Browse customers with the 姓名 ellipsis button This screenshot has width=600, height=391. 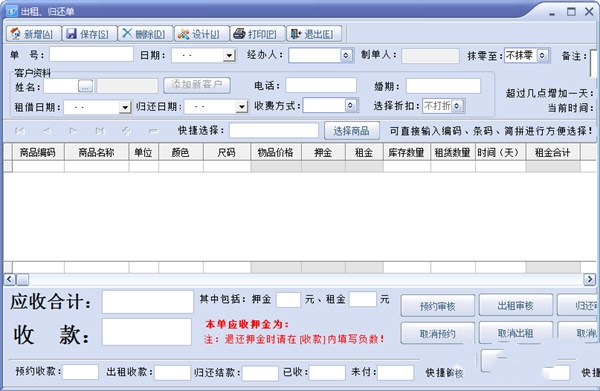(x=85, y=86)
